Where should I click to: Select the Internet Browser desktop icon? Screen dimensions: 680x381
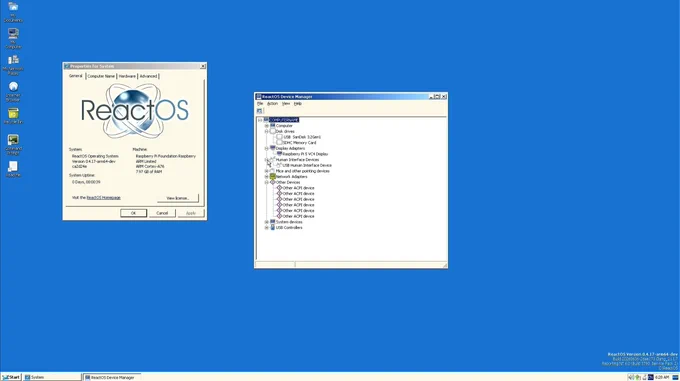[13, 91]
